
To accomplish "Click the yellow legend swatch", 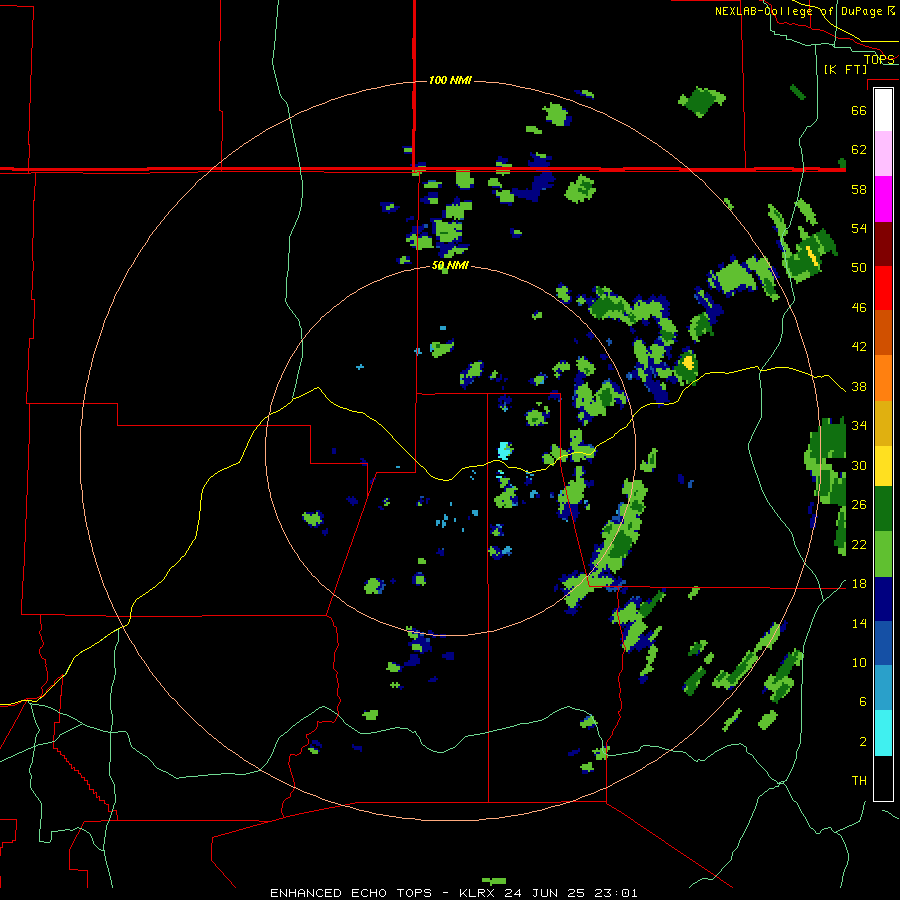I will [883, 465].
